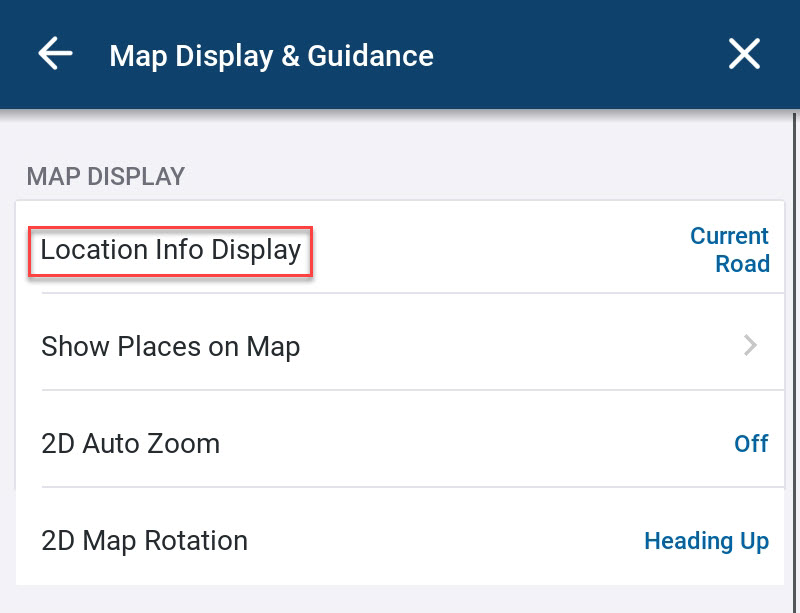
Task: Change the Heading Up rotation value
Action: coord(706,541)
